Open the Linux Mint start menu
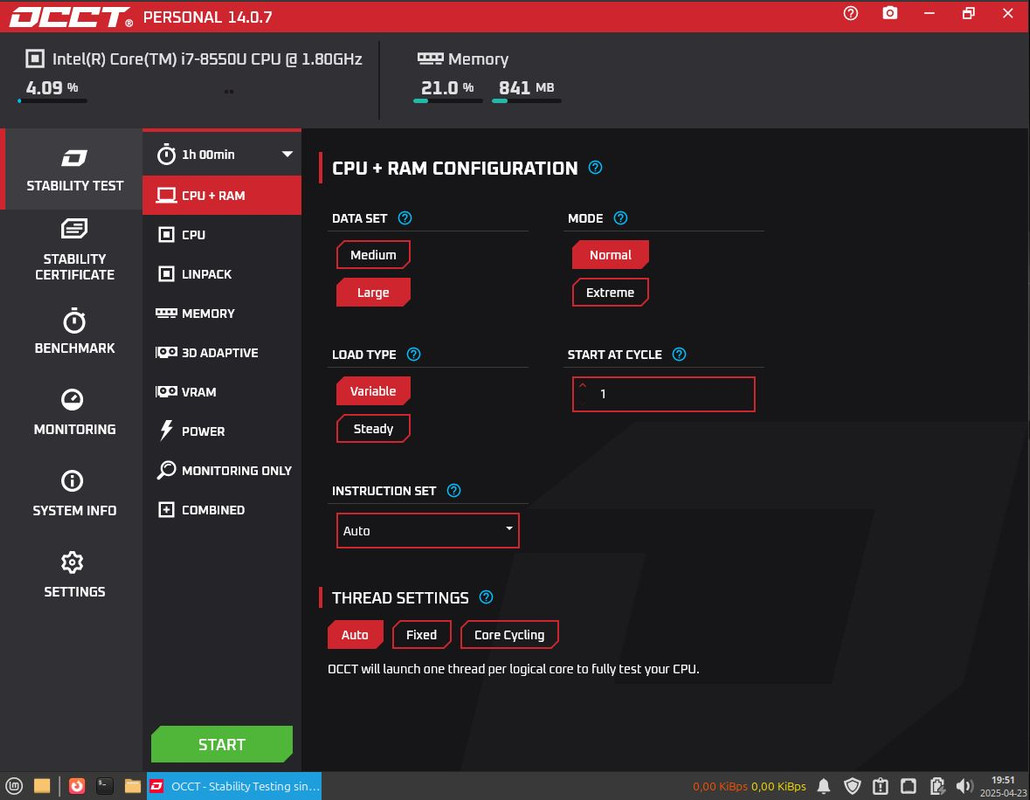 (14, 786)
